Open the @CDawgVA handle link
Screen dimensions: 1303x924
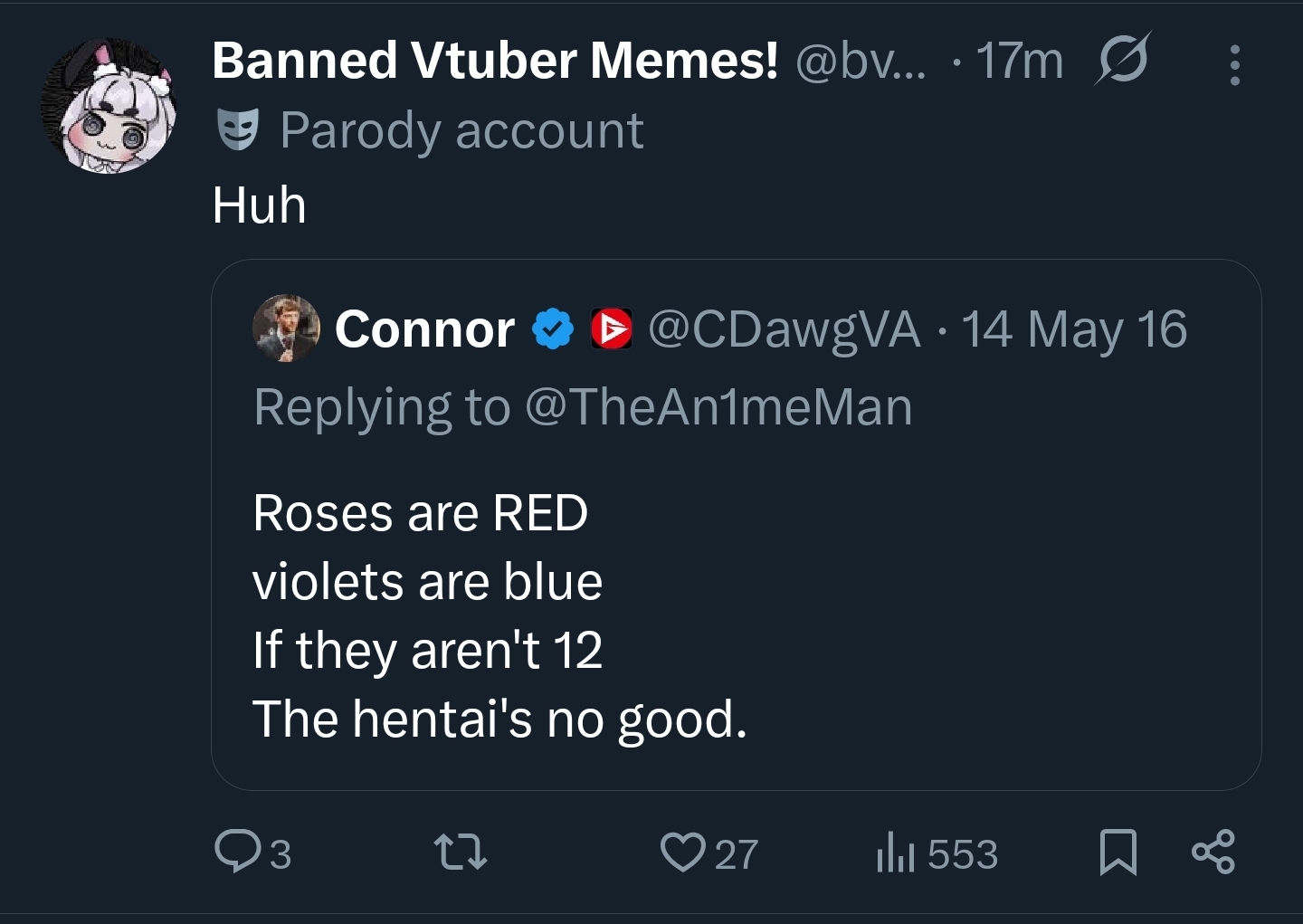point(784,329)
